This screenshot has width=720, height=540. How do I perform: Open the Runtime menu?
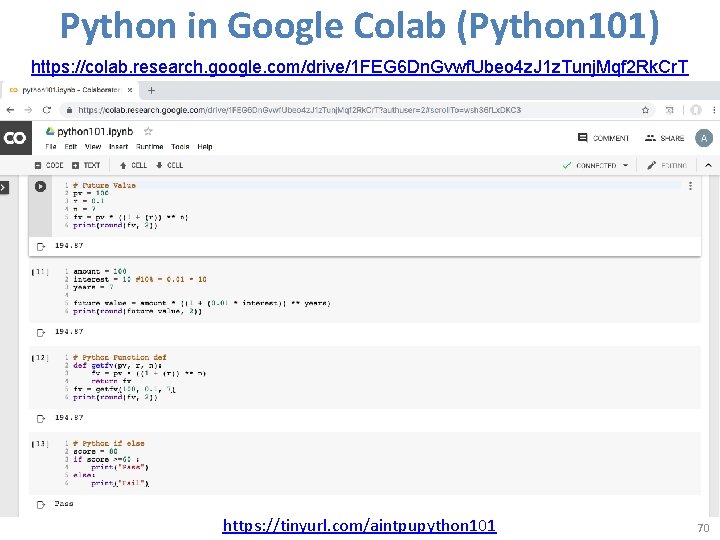[x=150, y=146]
